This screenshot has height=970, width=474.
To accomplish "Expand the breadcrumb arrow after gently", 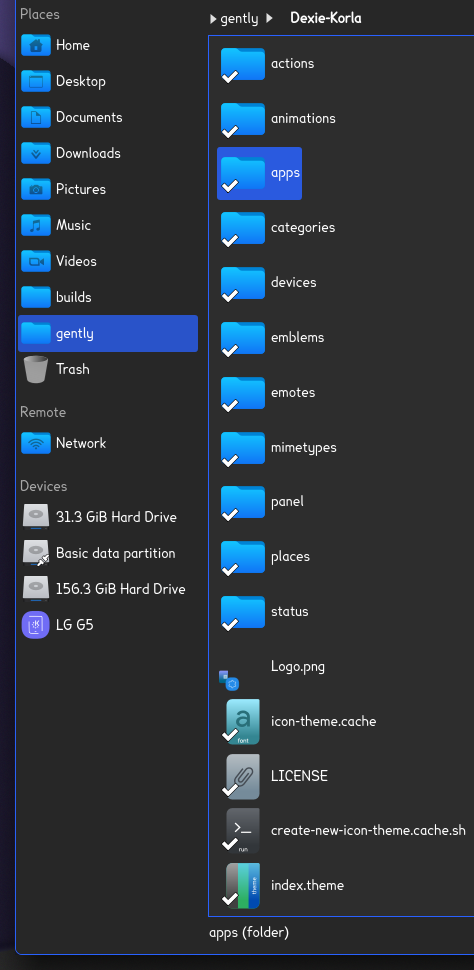I will pyautogui.click(x=269, y=19).
